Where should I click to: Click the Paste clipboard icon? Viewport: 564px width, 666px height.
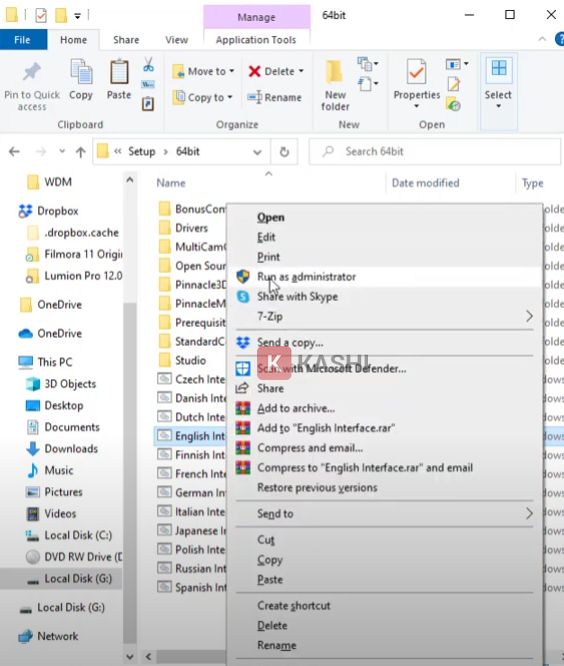(119, 72)
